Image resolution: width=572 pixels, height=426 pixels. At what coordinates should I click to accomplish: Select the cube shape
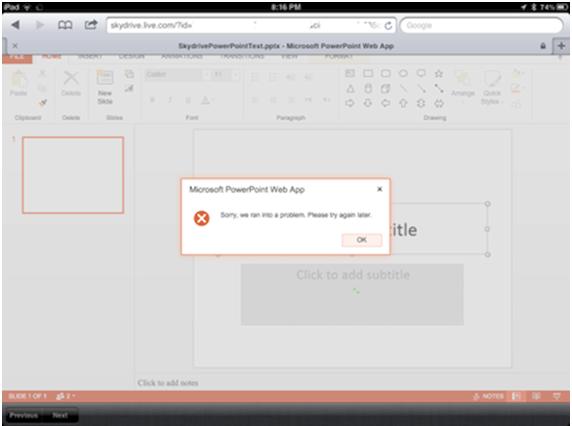(386, 89)
